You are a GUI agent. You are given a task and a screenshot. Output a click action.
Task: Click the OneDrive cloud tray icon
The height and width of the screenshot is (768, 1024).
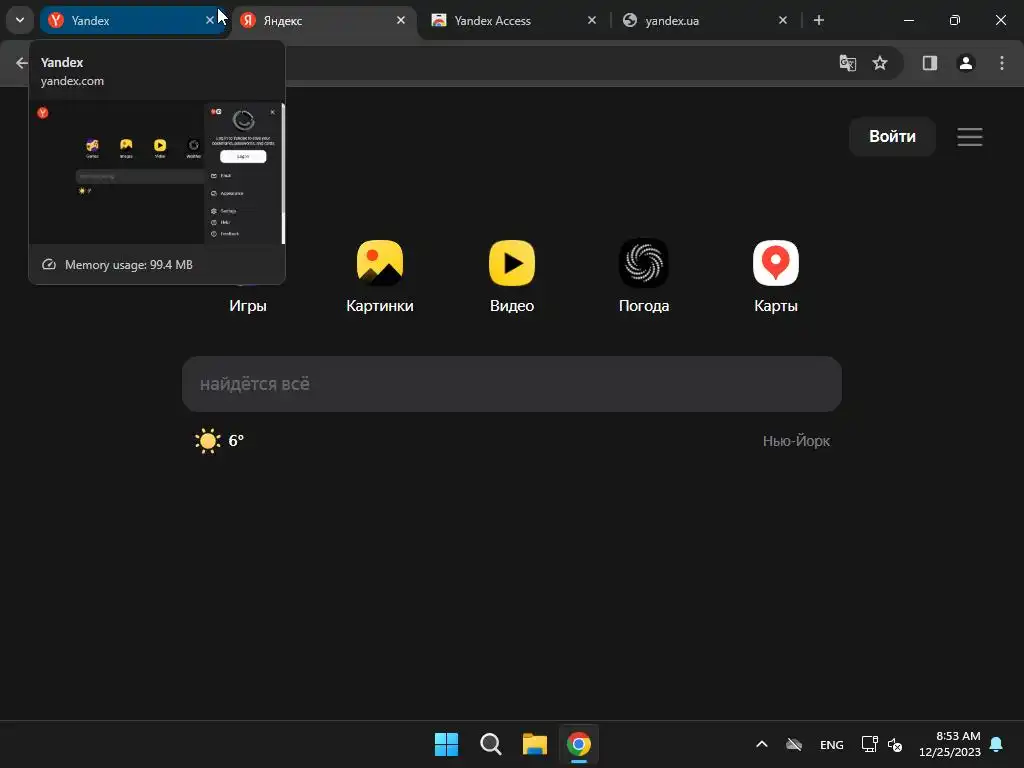pyautogui.click(x=793, y=744)
